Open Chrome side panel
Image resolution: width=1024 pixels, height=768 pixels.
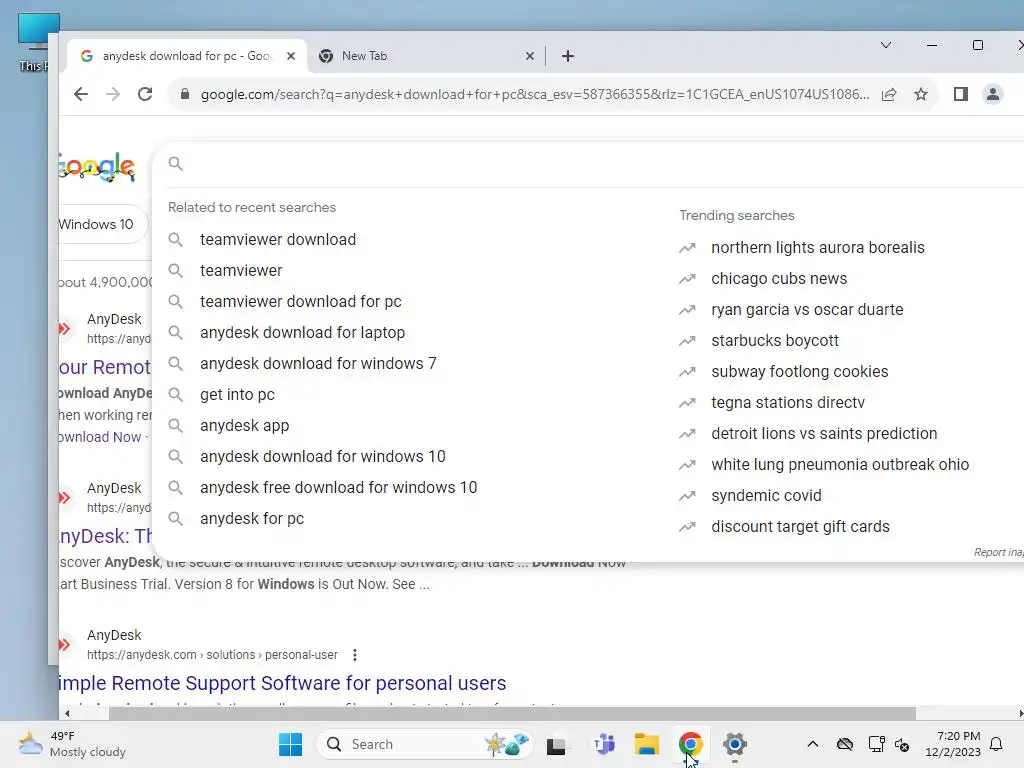961,94
